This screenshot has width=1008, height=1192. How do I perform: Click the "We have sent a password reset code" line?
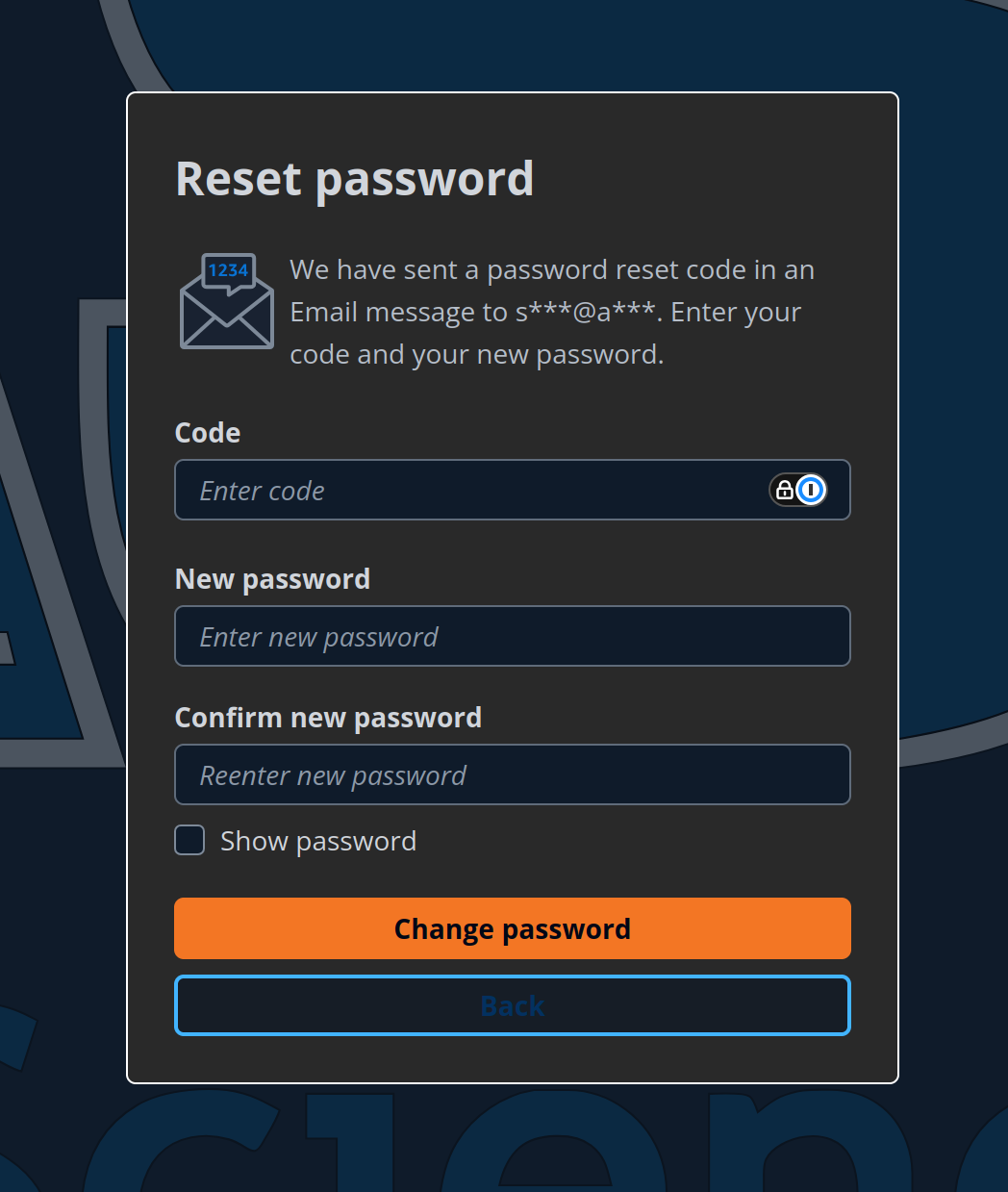pos(552,269)
